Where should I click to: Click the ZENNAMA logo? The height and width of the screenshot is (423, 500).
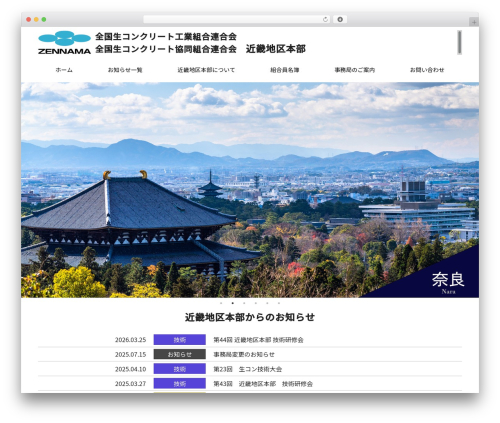64,43
